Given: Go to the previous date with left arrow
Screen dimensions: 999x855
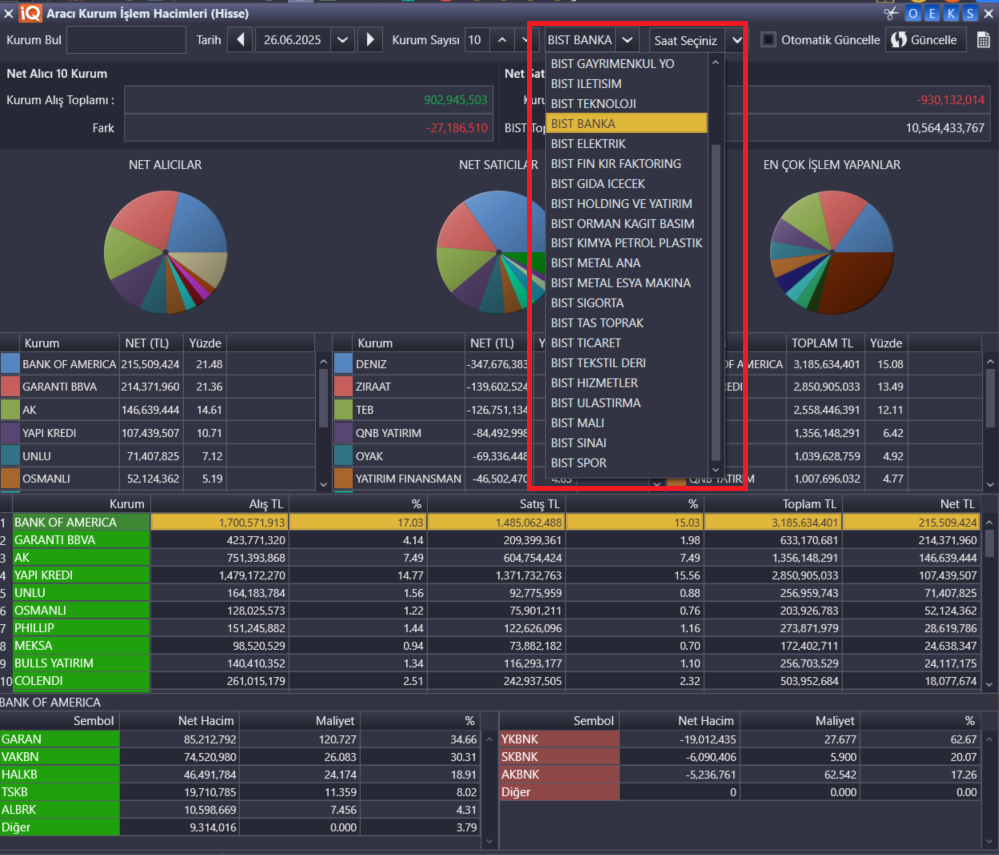Looking at the screenshot, I should [x=240, y=40].
